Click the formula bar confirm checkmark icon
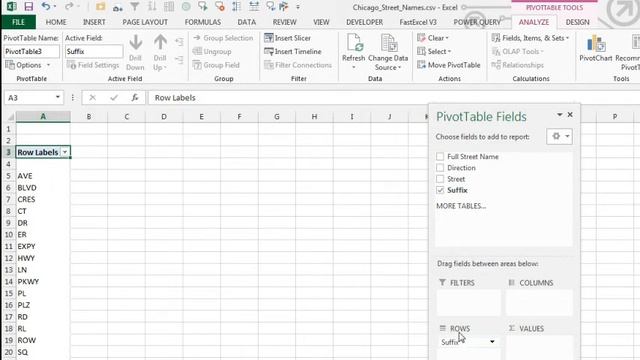The height and width of the screenshot is (360, 640). pos(114,98)
